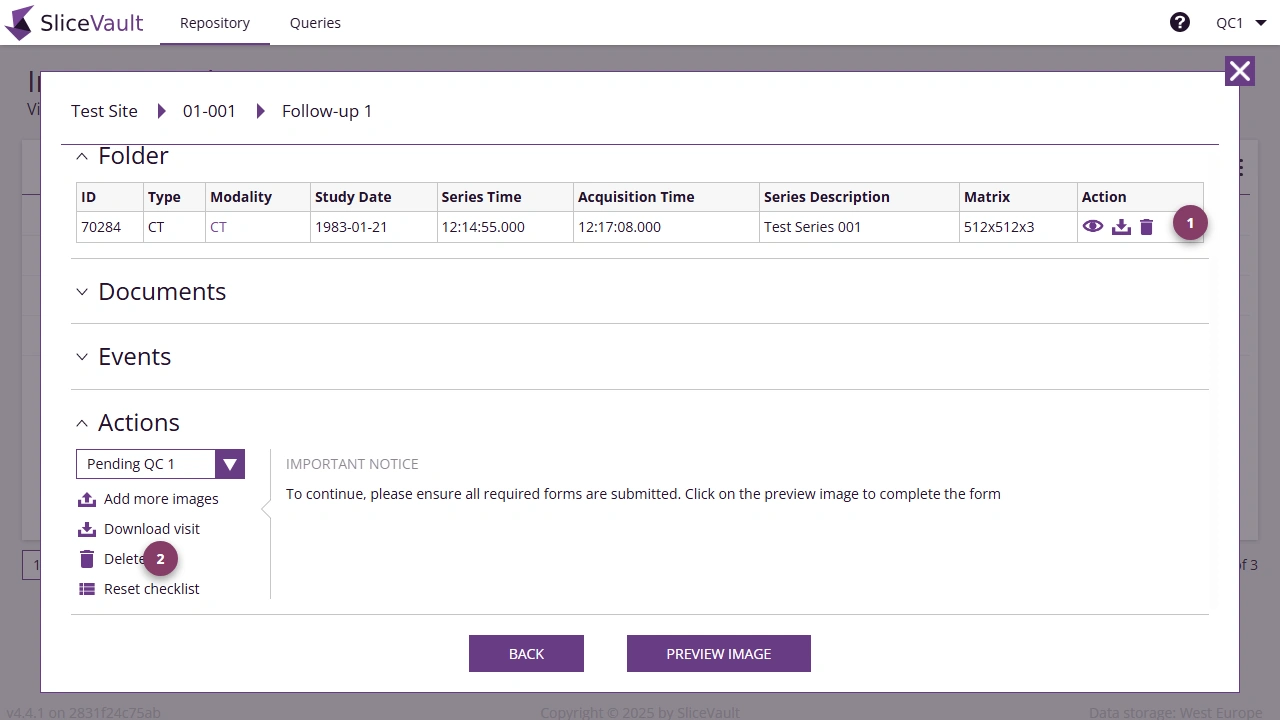Click the Download visit link

point(152,529)
